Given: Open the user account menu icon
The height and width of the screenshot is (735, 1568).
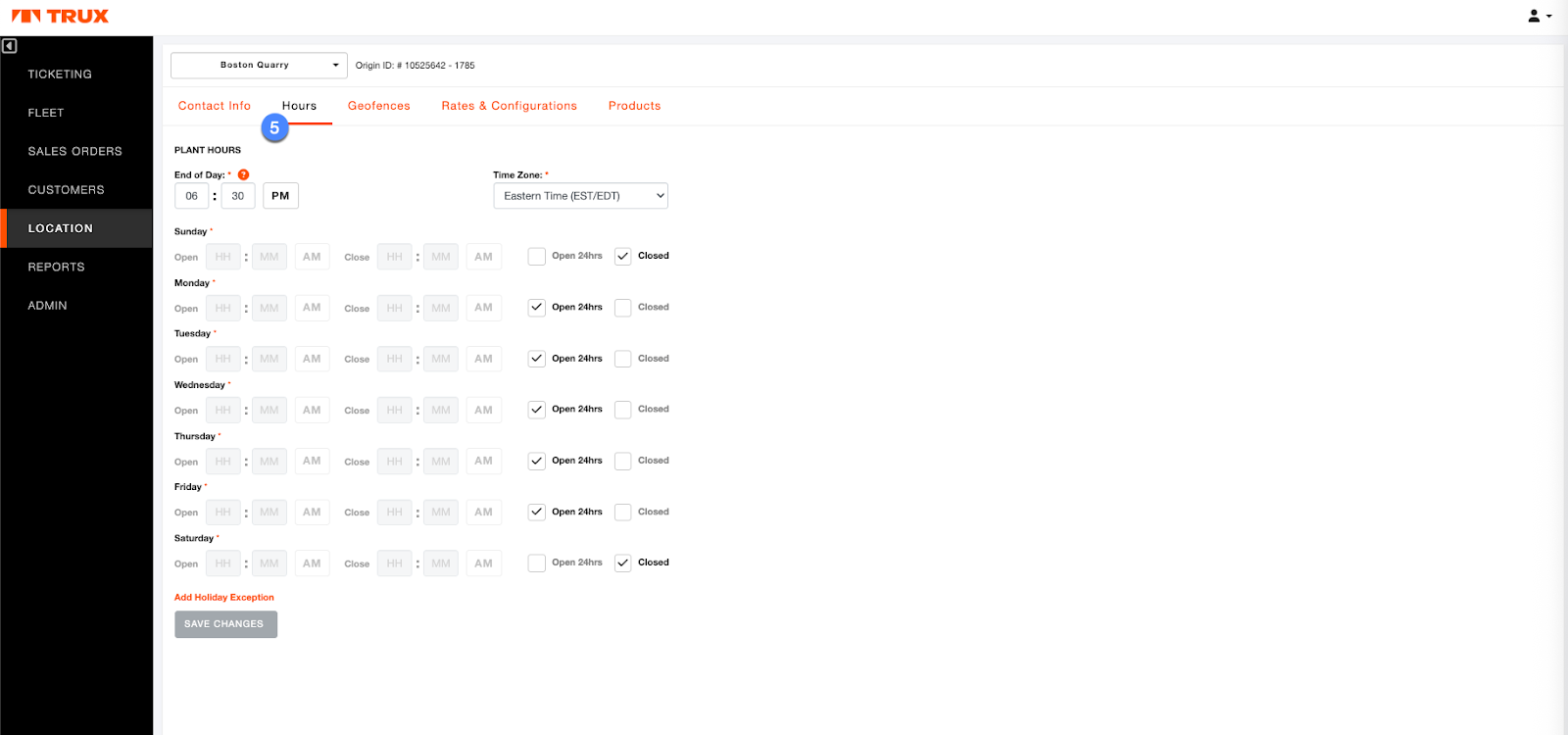Looking at the screenshot, I should pyautogui.click(x=1539, y=17).
